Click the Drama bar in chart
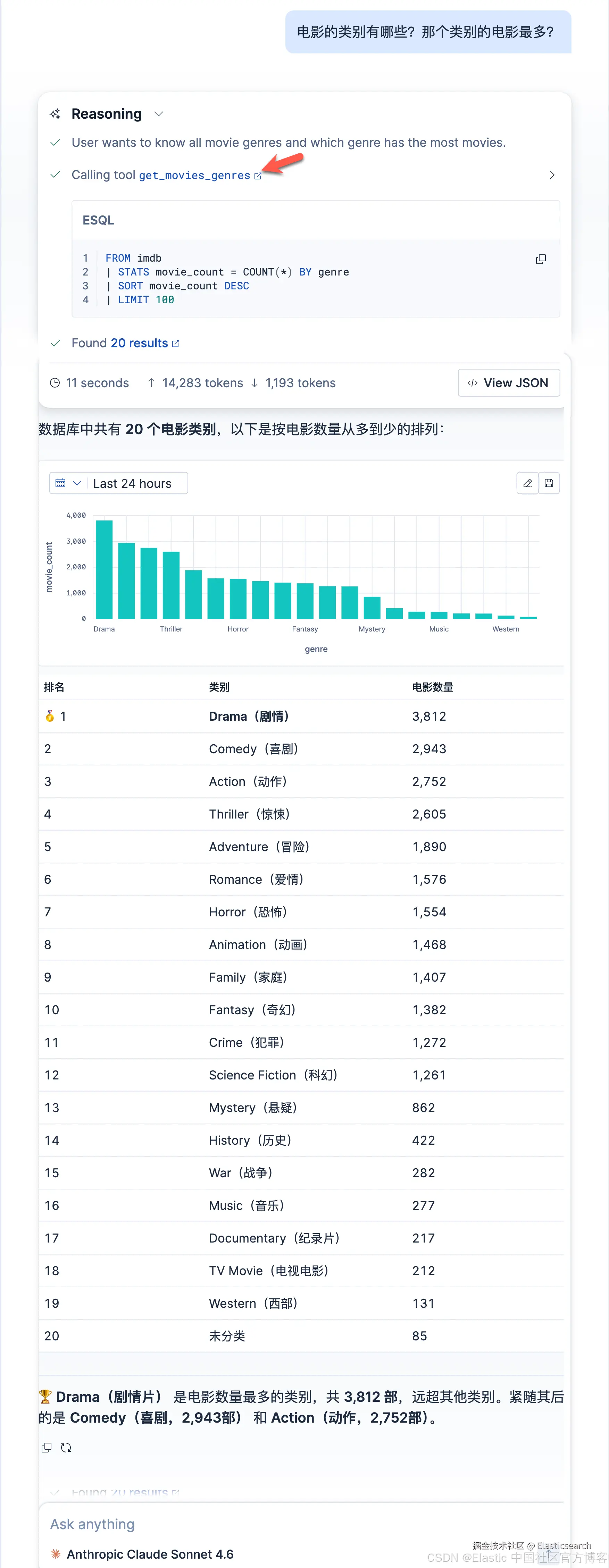Screen dimensions: 609x1568 pos(104,570)
